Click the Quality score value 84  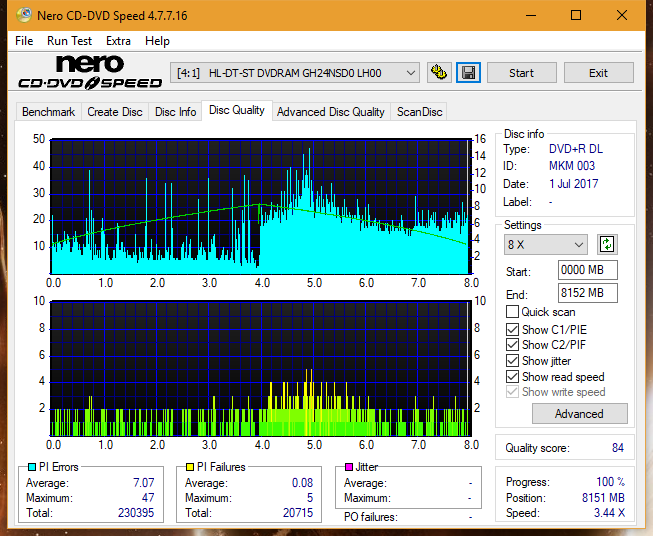[618, 448]
